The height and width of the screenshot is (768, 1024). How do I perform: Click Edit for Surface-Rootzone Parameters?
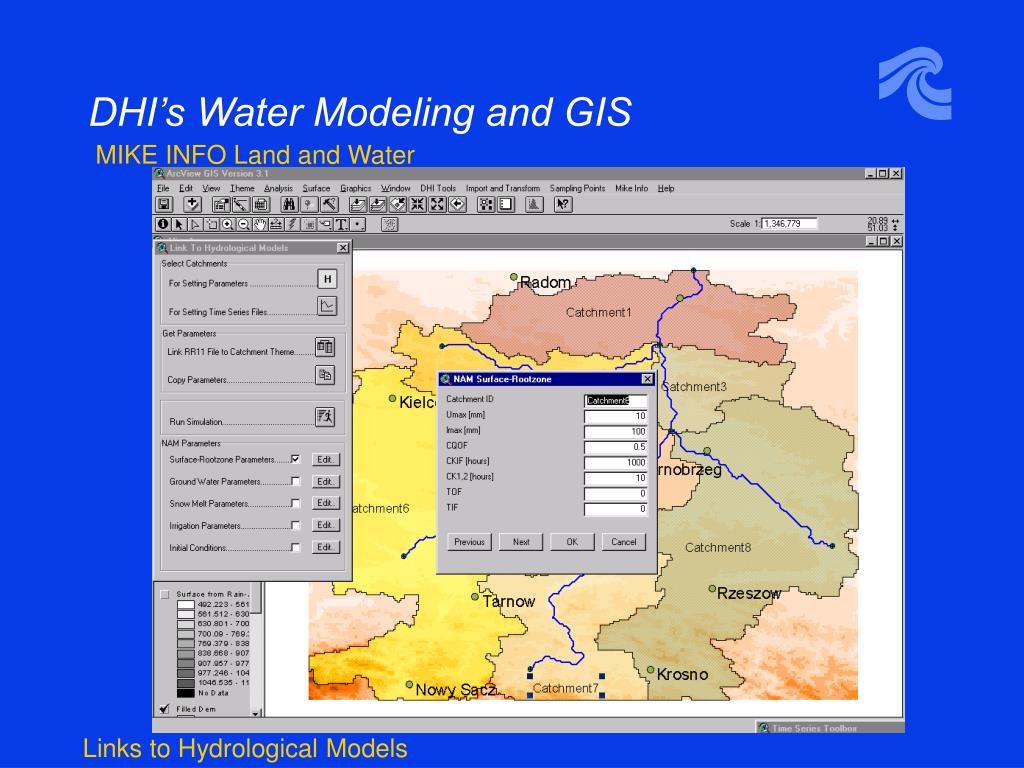(325, 459)
